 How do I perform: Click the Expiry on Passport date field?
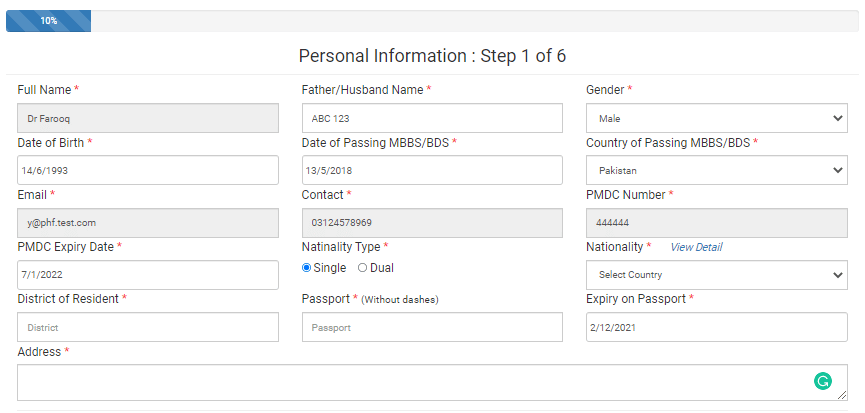717,327
